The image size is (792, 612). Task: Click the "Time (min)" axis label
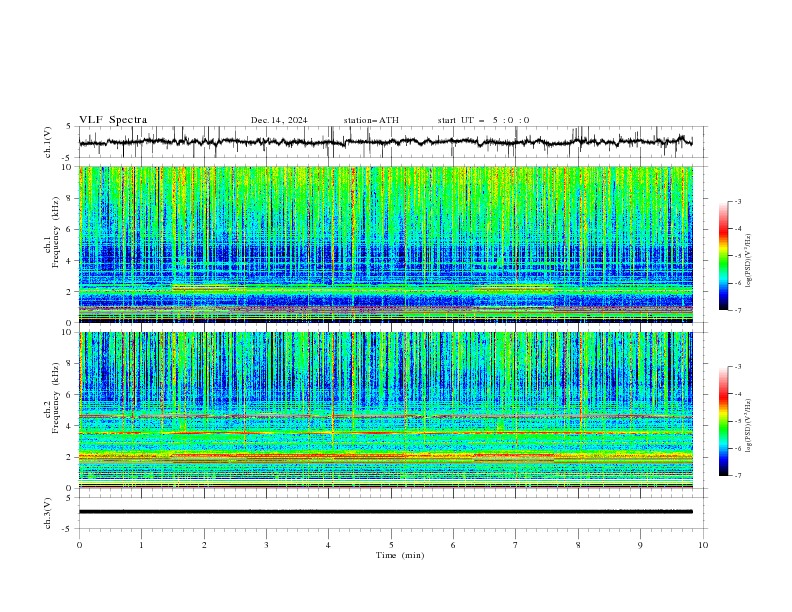pyautogui.click(x=400, y=555)
